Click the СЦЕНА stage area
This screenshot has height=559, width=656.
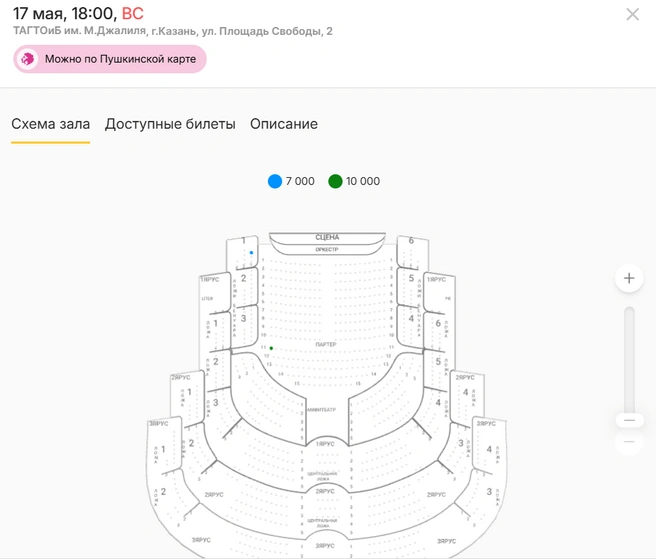click(x=327, y=237)
